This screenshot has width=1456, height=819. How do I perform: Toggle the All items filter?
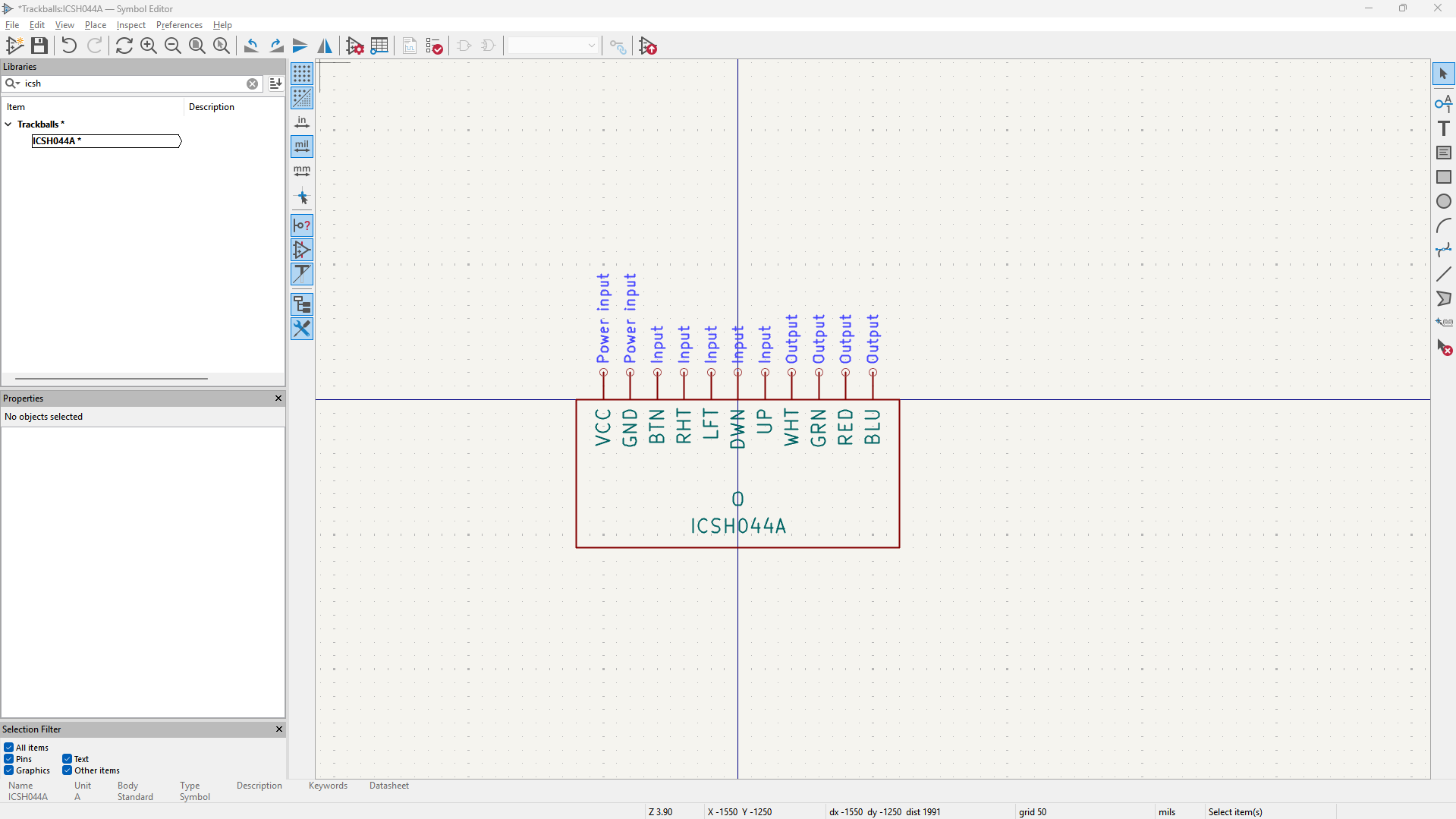tap(9, 747)
